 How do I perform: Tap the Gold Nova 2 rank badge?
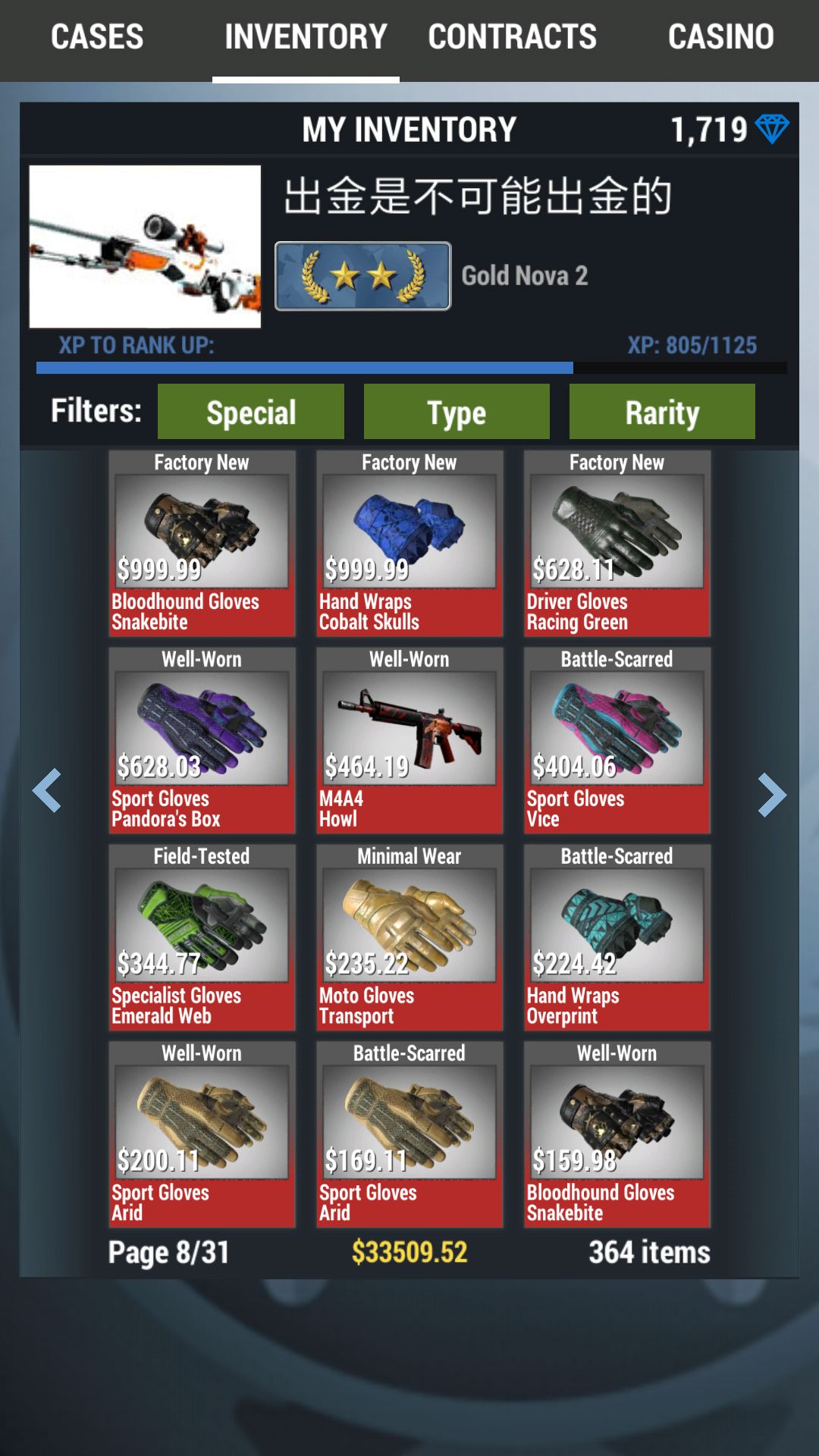coord(362,276)
